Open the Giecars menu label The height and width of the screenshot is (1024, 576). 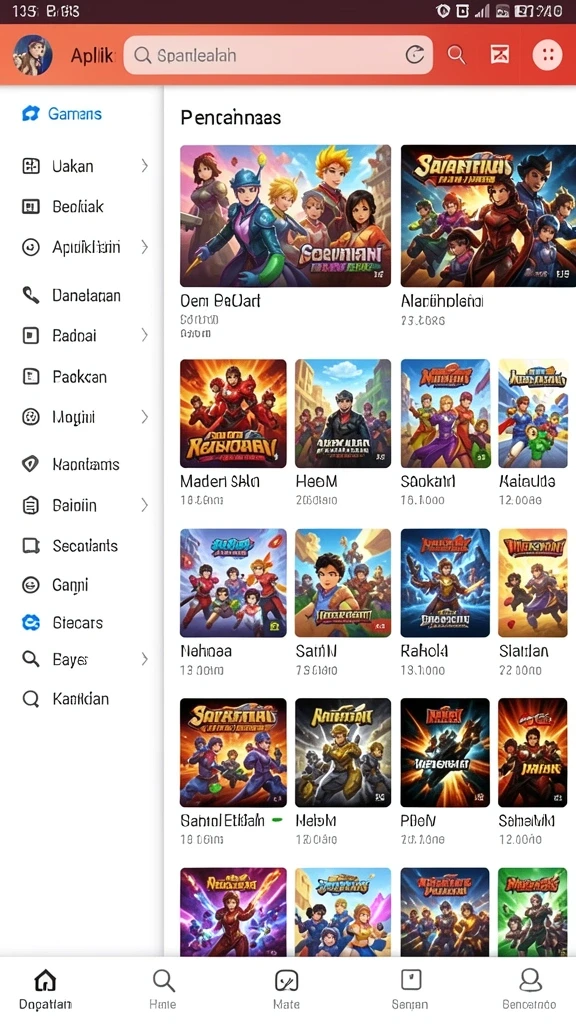[78, 622]
